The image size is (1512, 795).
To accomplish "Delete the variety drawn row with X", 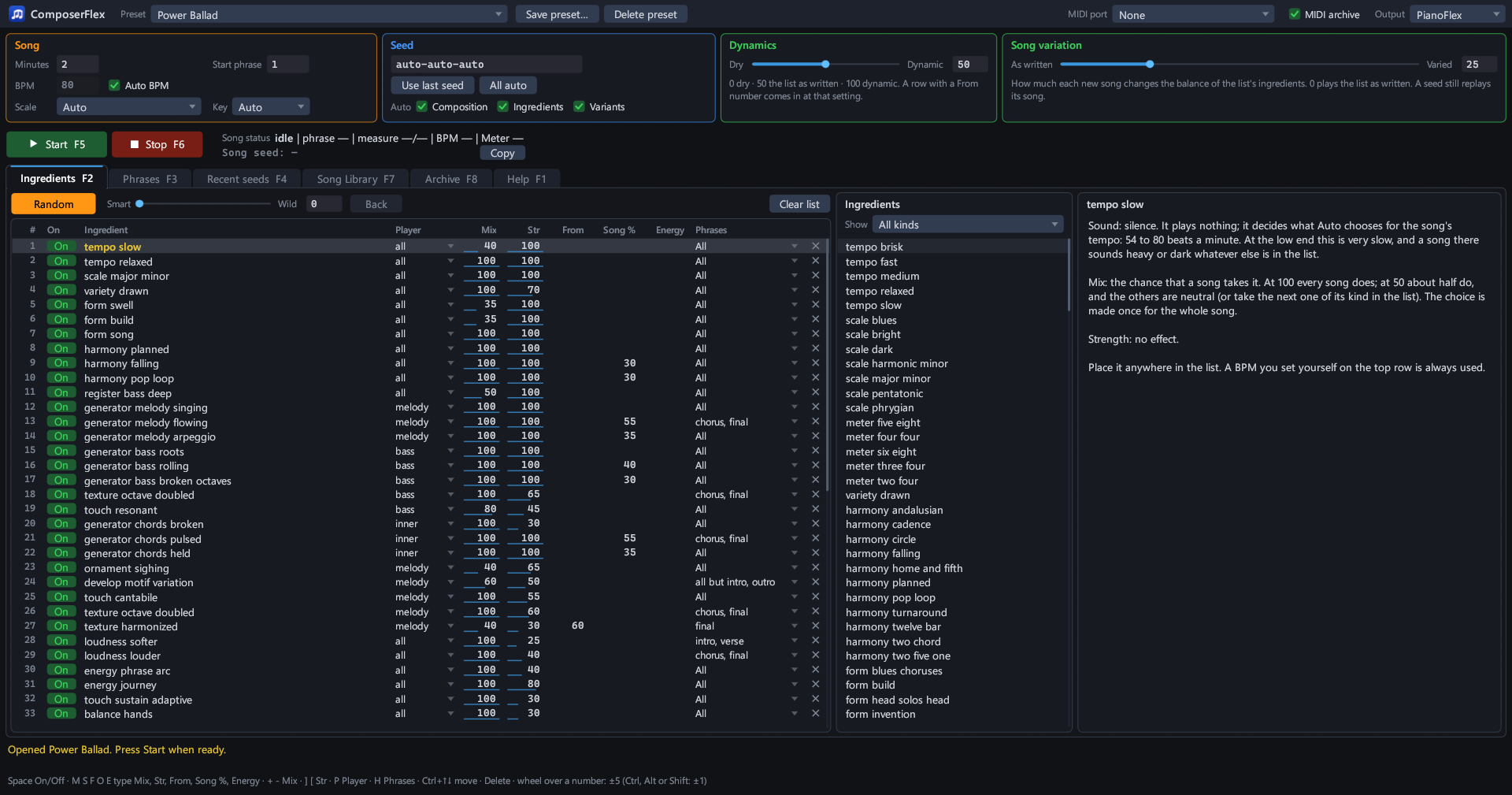I will (x=815, y=291).
